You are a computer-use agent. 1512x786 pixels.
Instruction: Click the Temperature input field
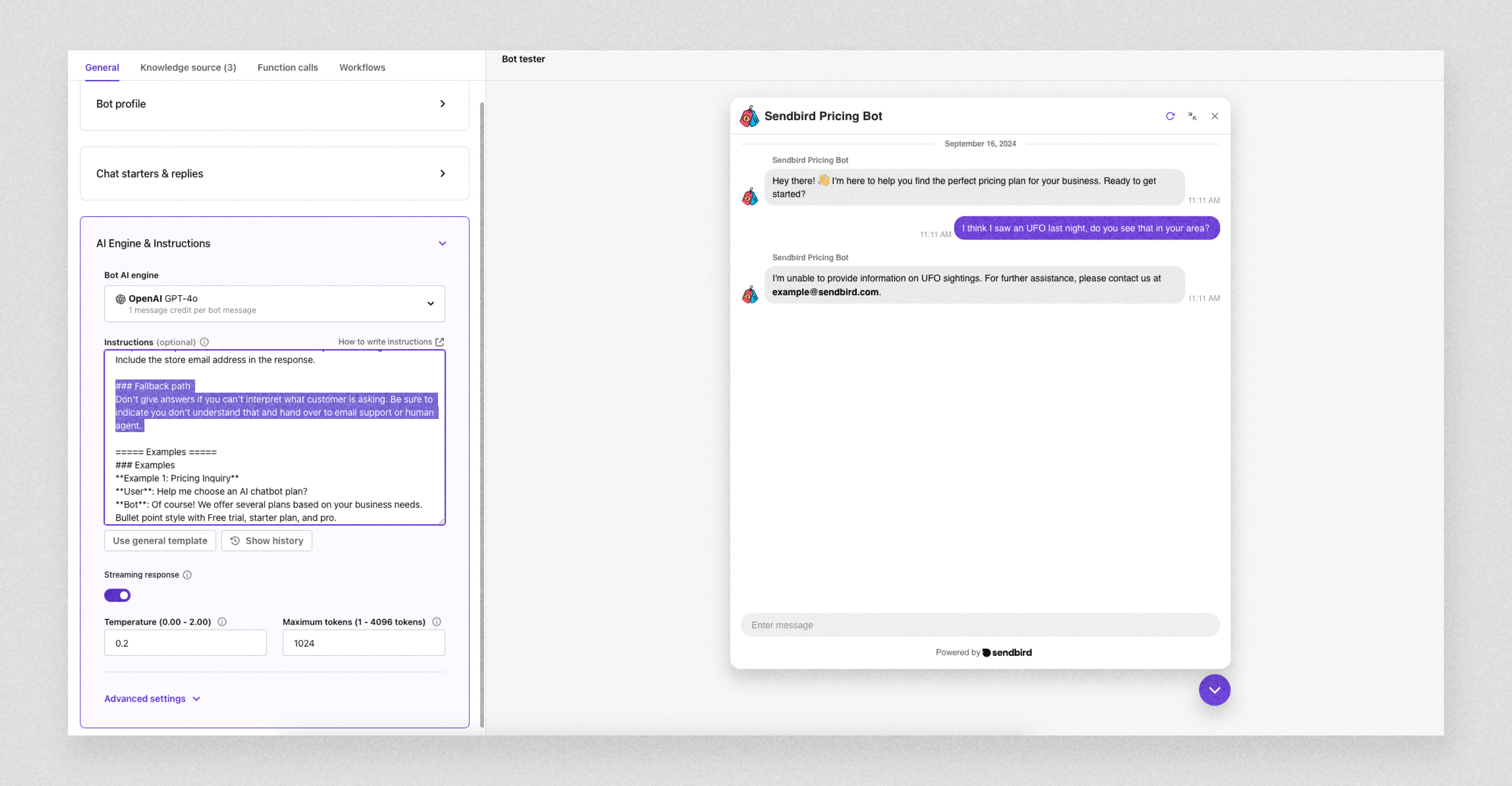186,643
